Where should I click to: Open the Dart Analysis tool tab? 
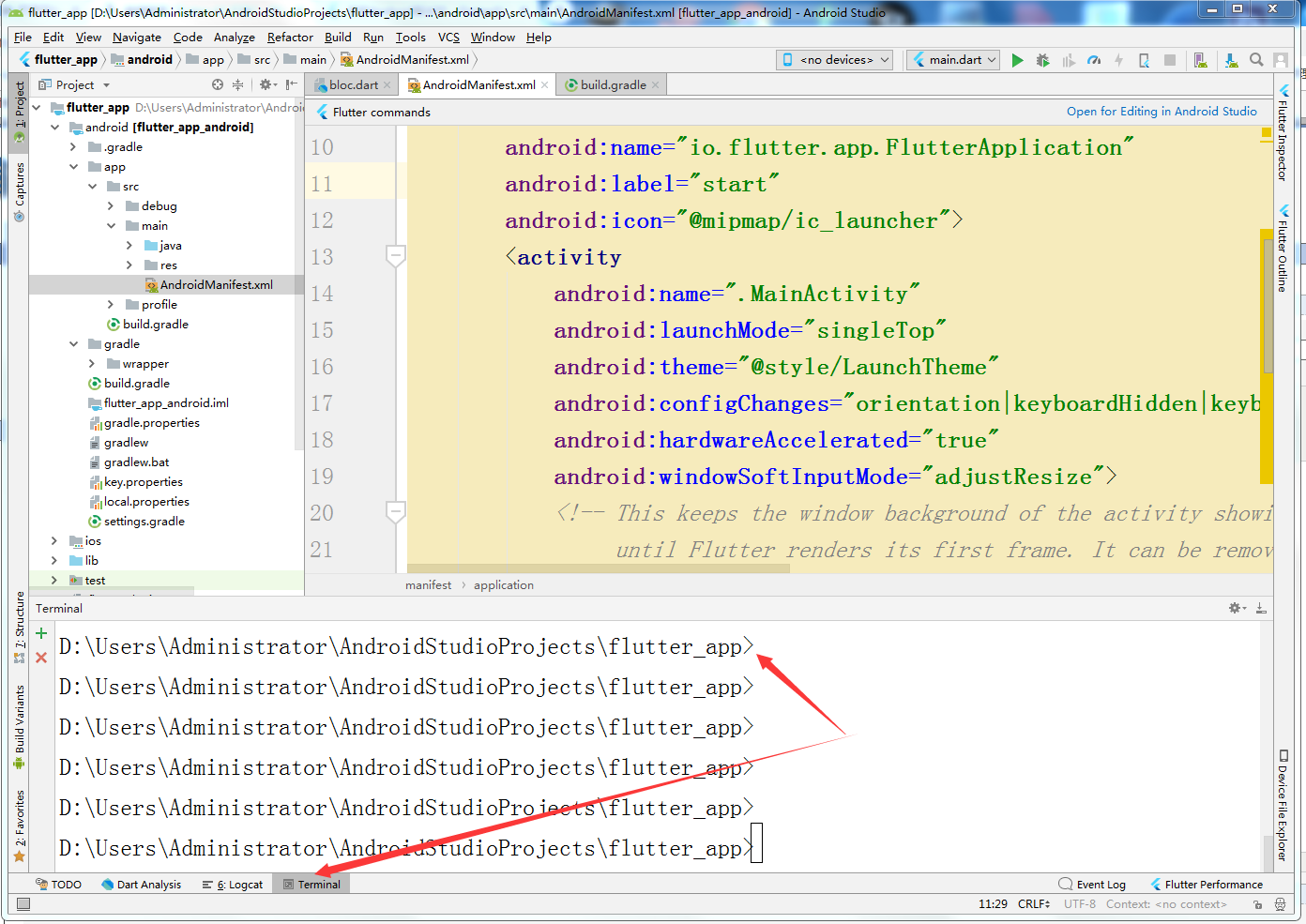(x=142, y=885)
